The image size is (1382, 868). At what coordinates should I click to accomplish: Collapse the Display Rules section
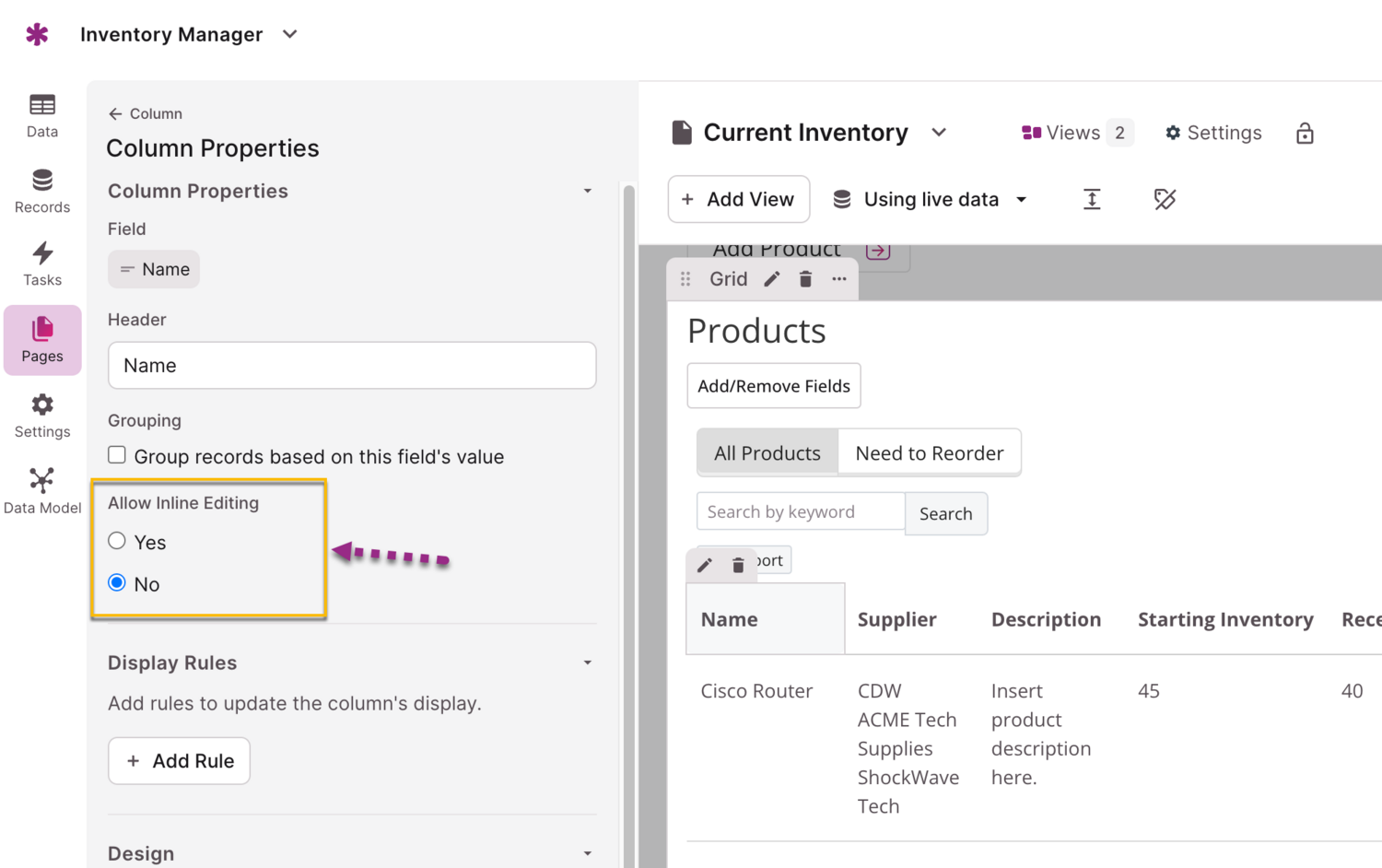tap(587, 663)
